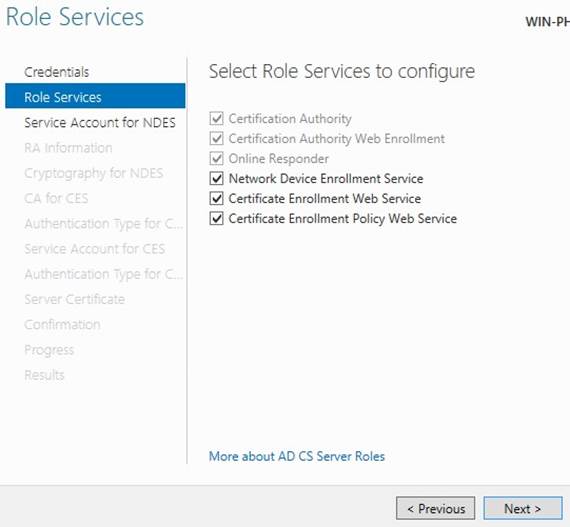Image resolution: width=570 pixels, height=527 pixels.
Task: Toggle Certificate Enrollment Web Service checkbox
Action: pos(216,198)
